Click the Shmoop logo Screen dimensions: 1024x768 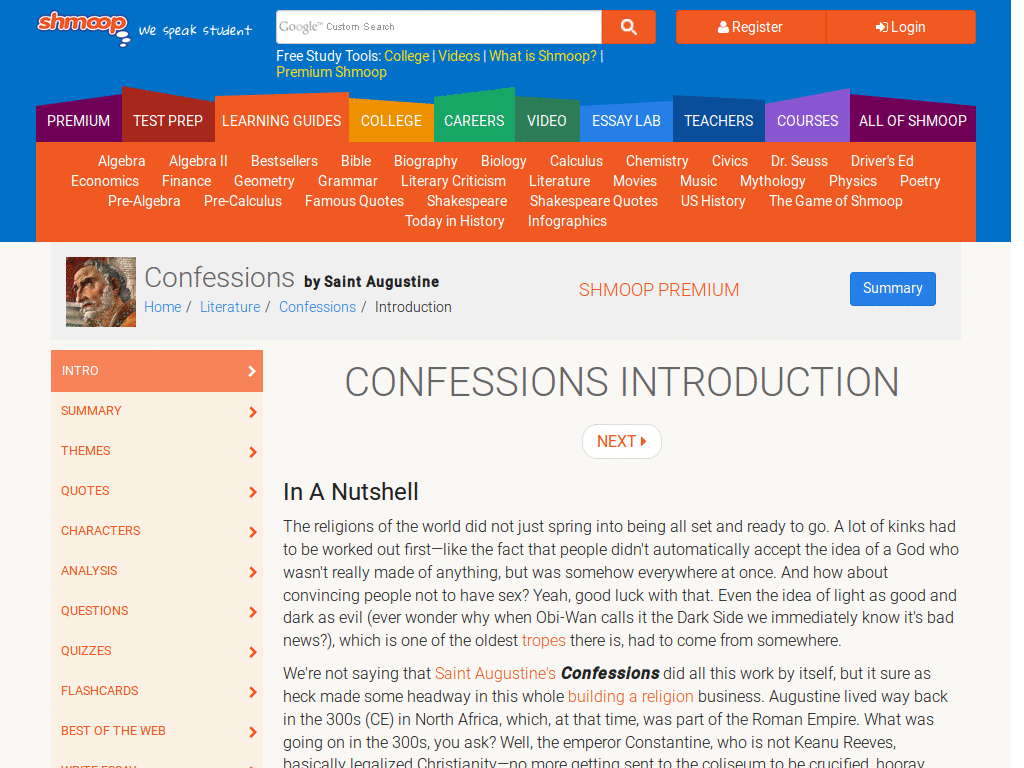83,28
